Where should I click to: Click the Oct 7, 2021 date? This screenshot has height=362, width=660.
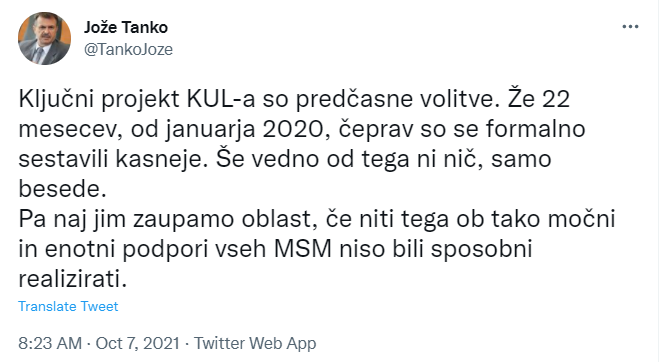138,343
